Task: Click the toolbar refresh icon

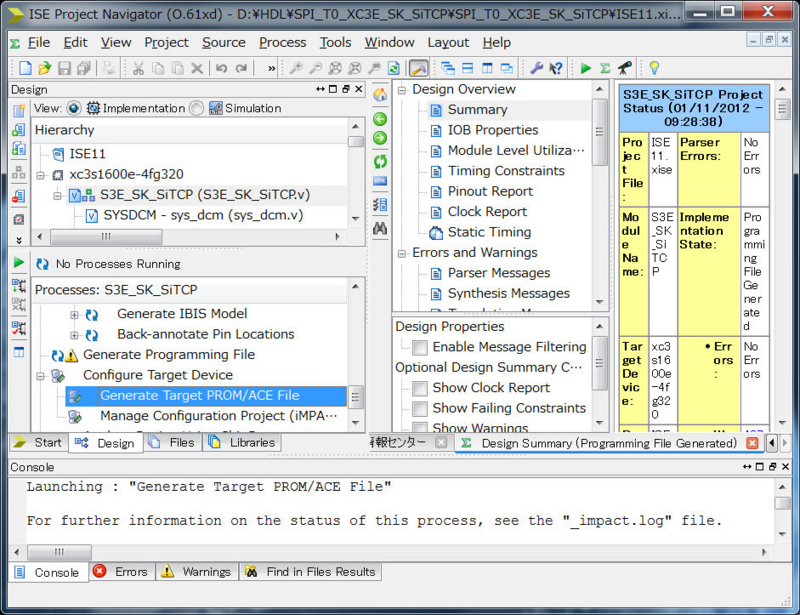Action: [393, 68]
